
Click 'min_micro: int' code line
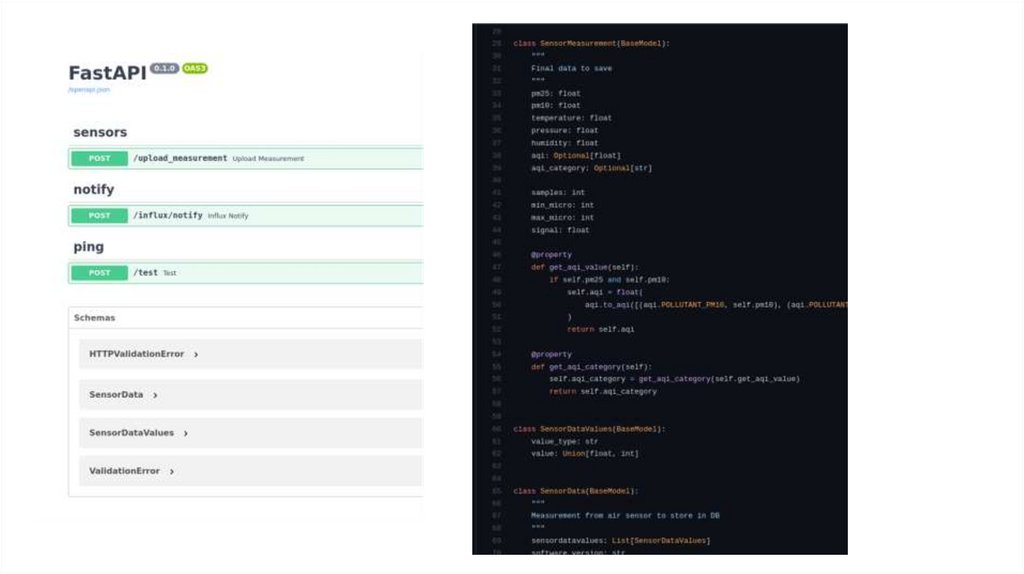click(x=563, y=204)
